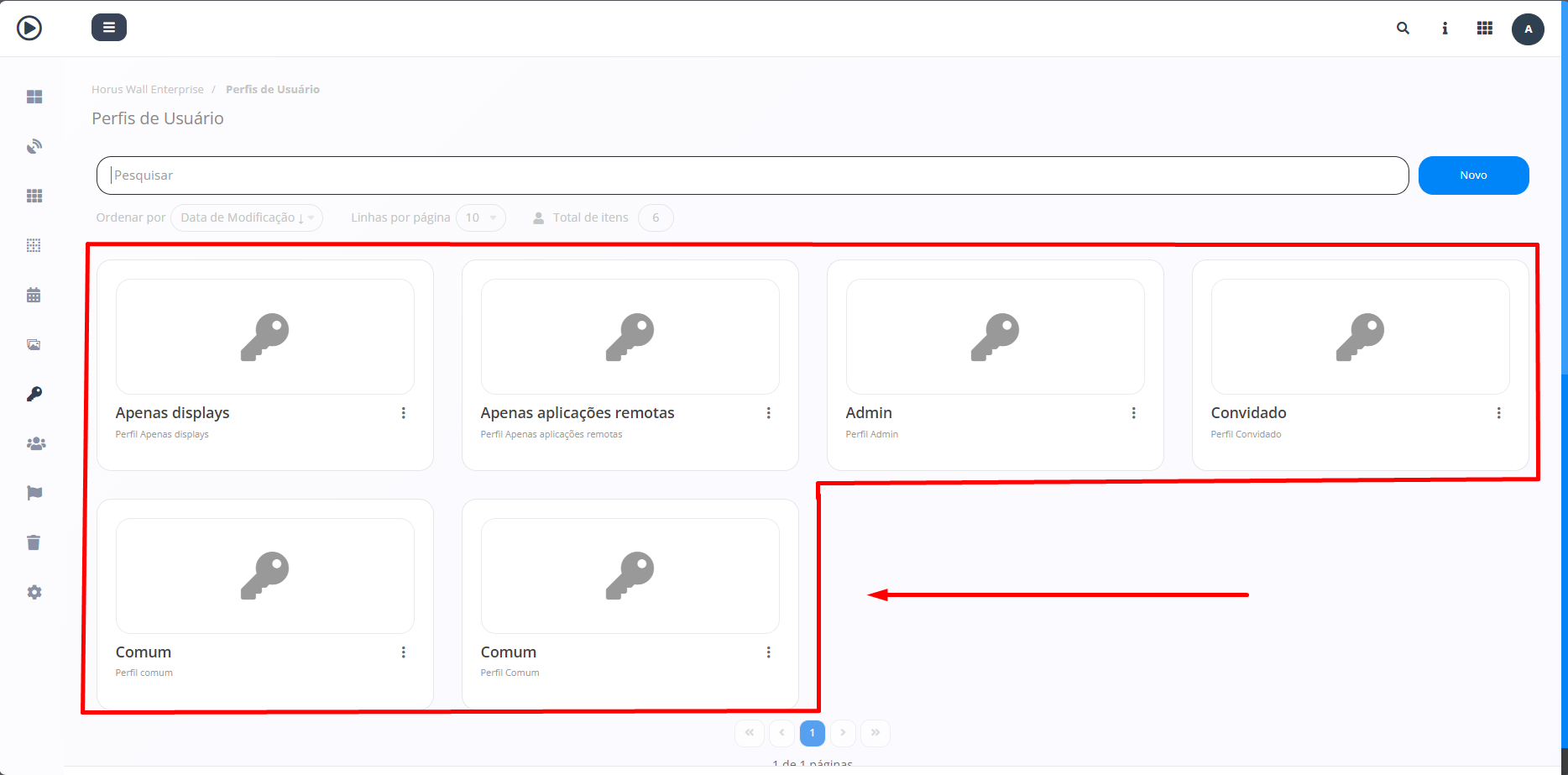Open settings via the gear icon
Screen dimensions: 1568x775
34,592
